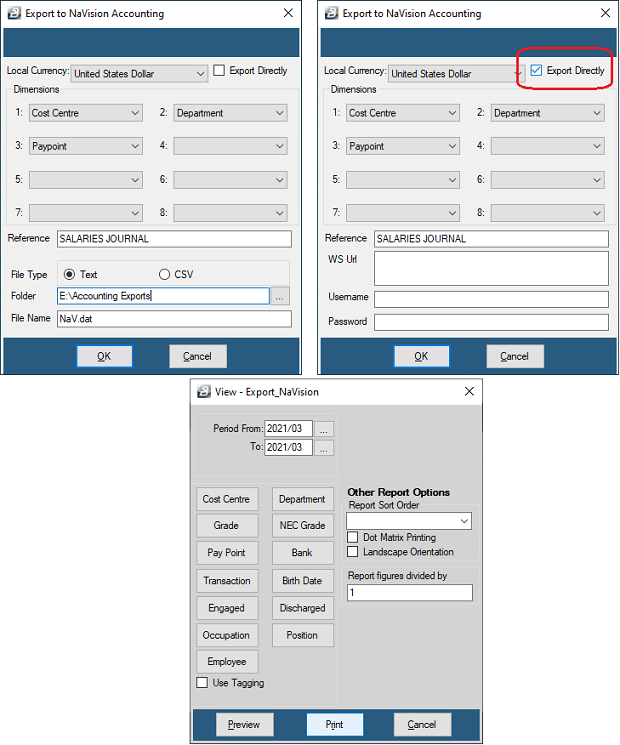Open dimension 4 dropdown in left dialog
This screenshot has width=620, height=745.
point(230,146)
